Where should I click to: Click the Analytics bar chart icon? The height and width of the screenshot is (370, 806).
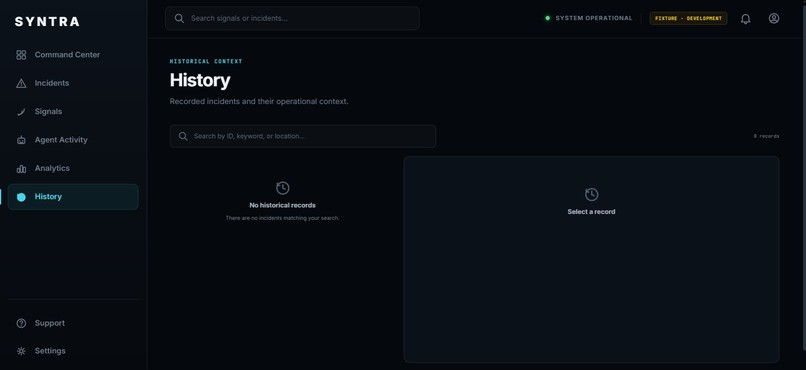(x=21, y=169)
